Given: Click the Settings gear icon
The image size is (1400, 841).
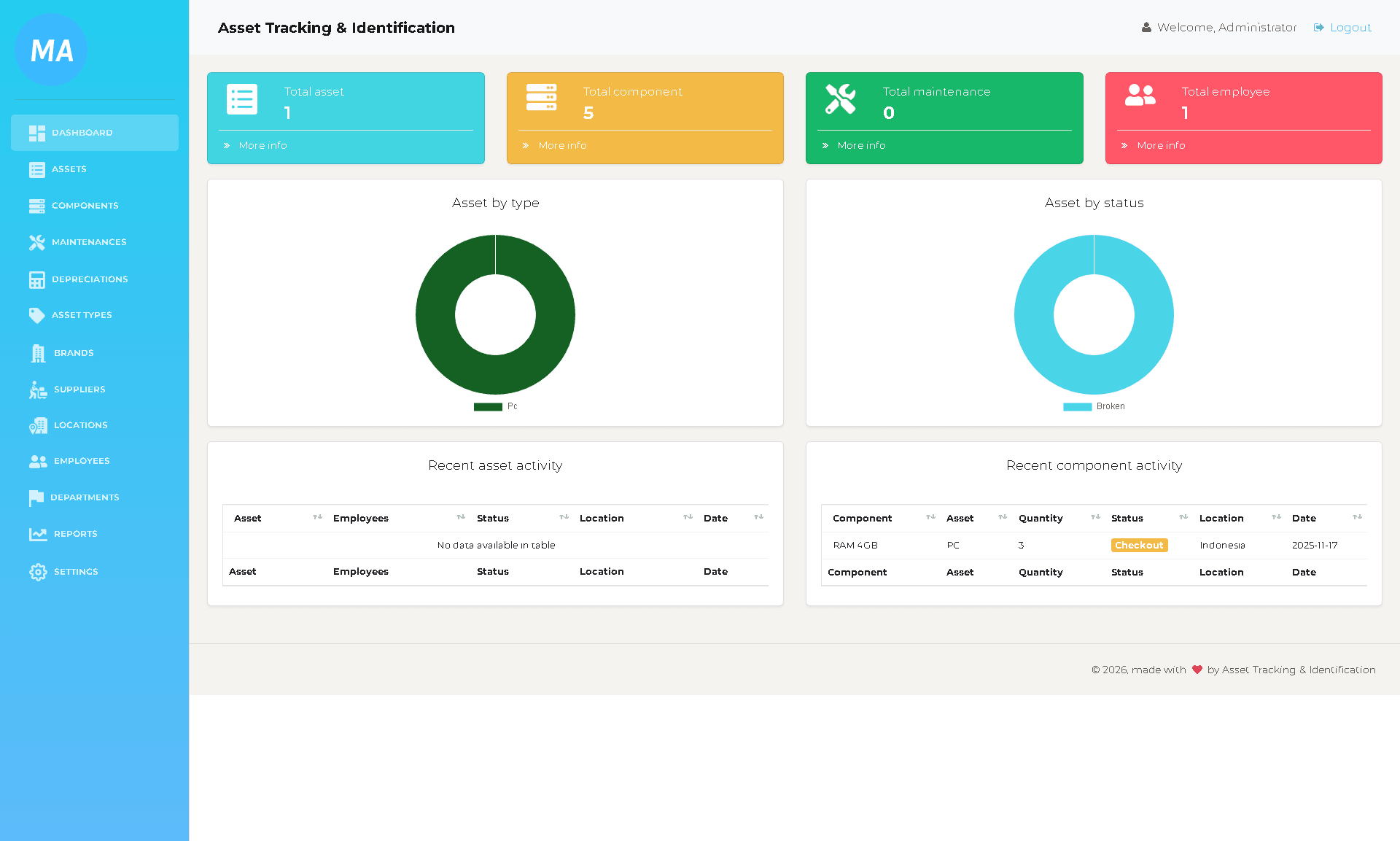Looking at the screenshot, I should [37, 572].
